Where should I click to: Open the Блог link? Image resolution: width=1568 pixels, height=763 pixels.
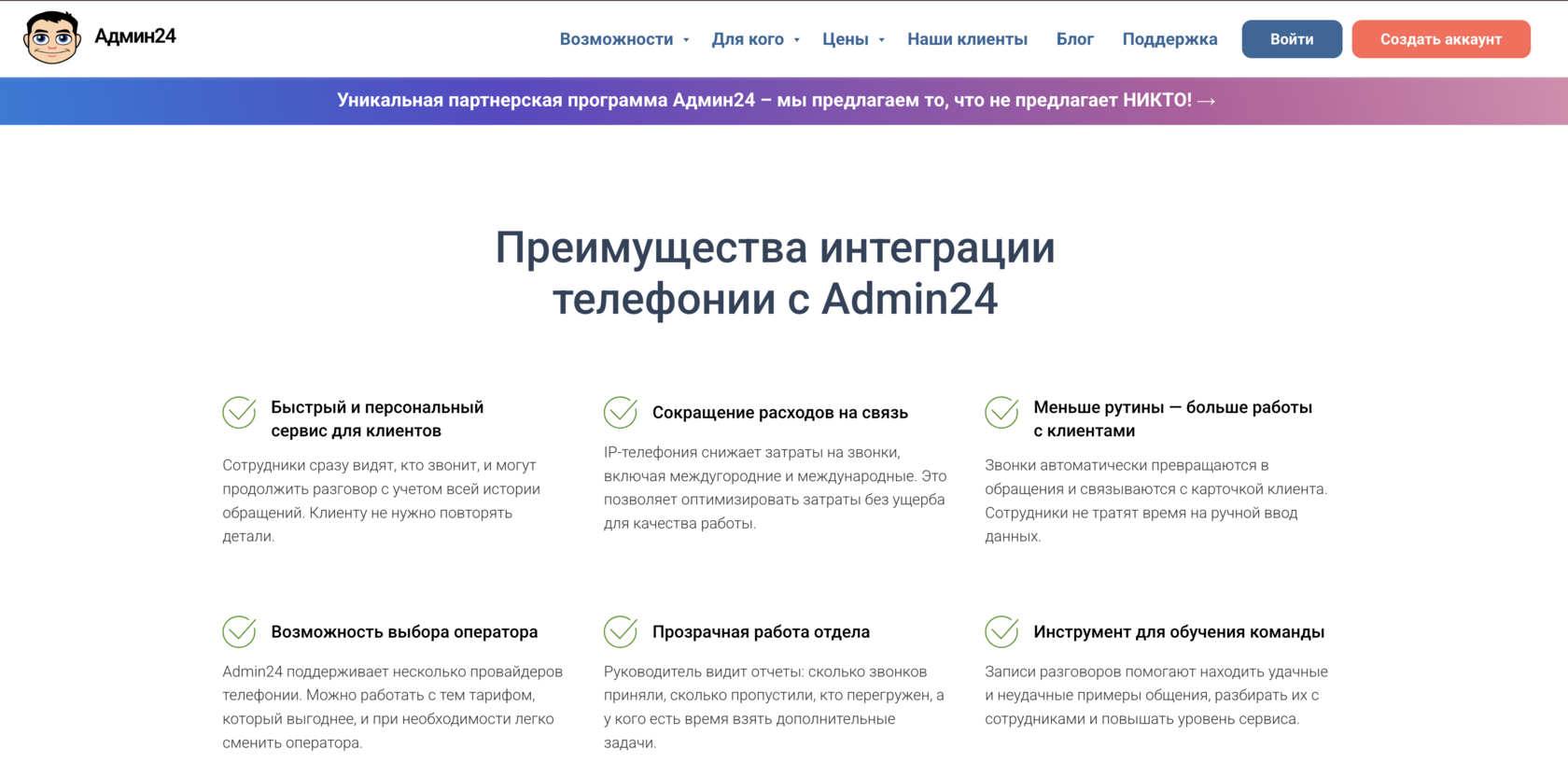click(1075, 39)
